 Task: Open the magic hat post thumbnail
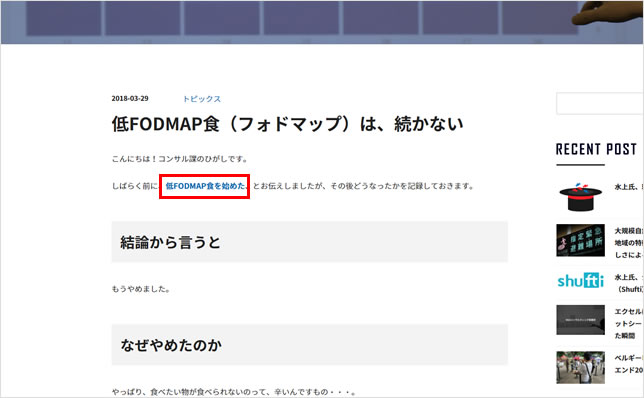pos(580,197)
